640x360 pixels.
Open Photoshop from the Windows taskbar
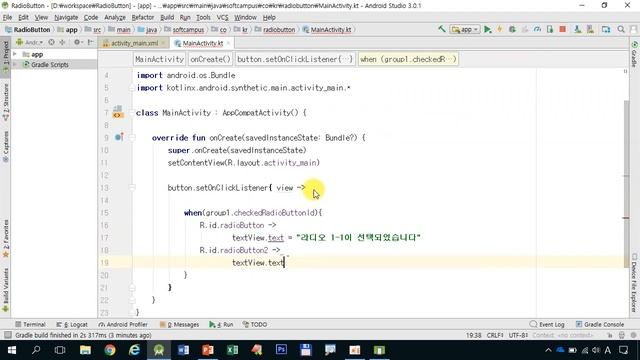[x=281, y=350]
